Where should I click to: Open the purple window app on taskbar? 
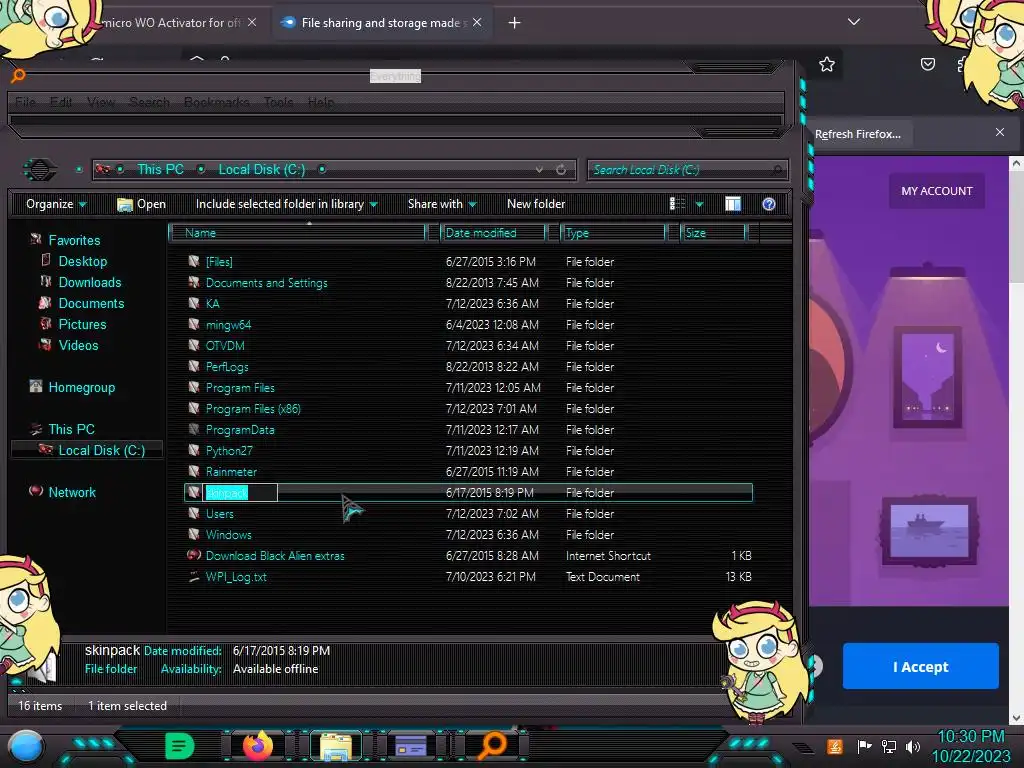tap(411, 746)
